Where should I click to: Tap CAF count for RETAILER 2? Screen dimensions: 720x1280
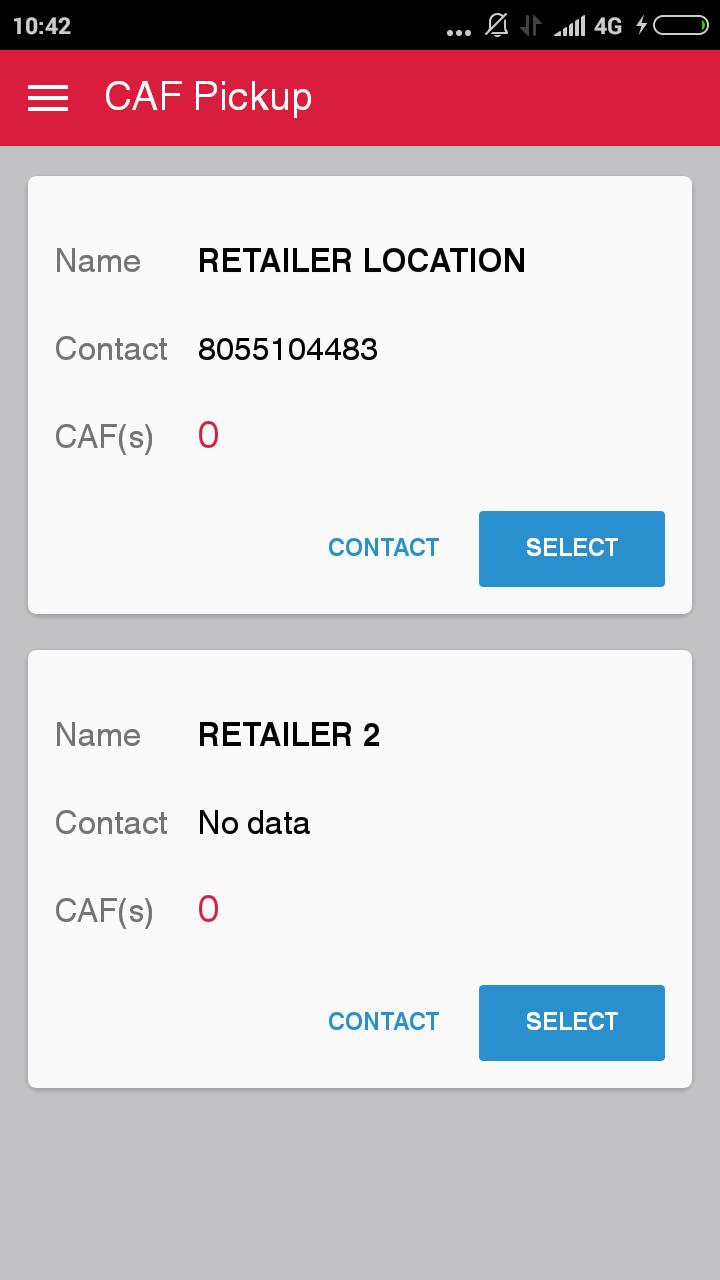[x=208, y=910]
